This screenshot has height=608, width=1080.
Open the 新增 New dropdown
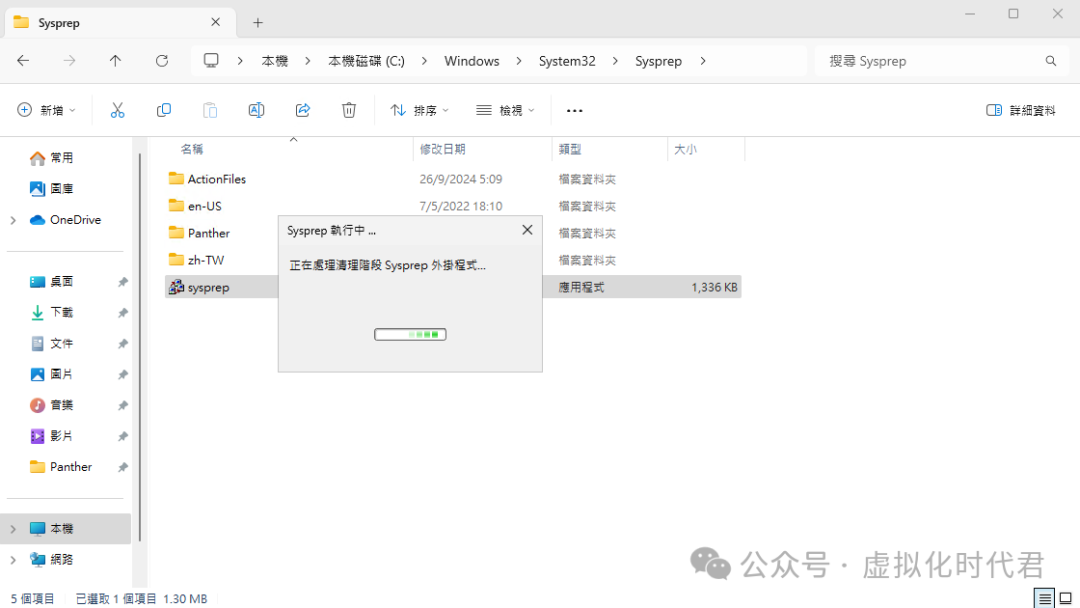[x=47, y=110]
